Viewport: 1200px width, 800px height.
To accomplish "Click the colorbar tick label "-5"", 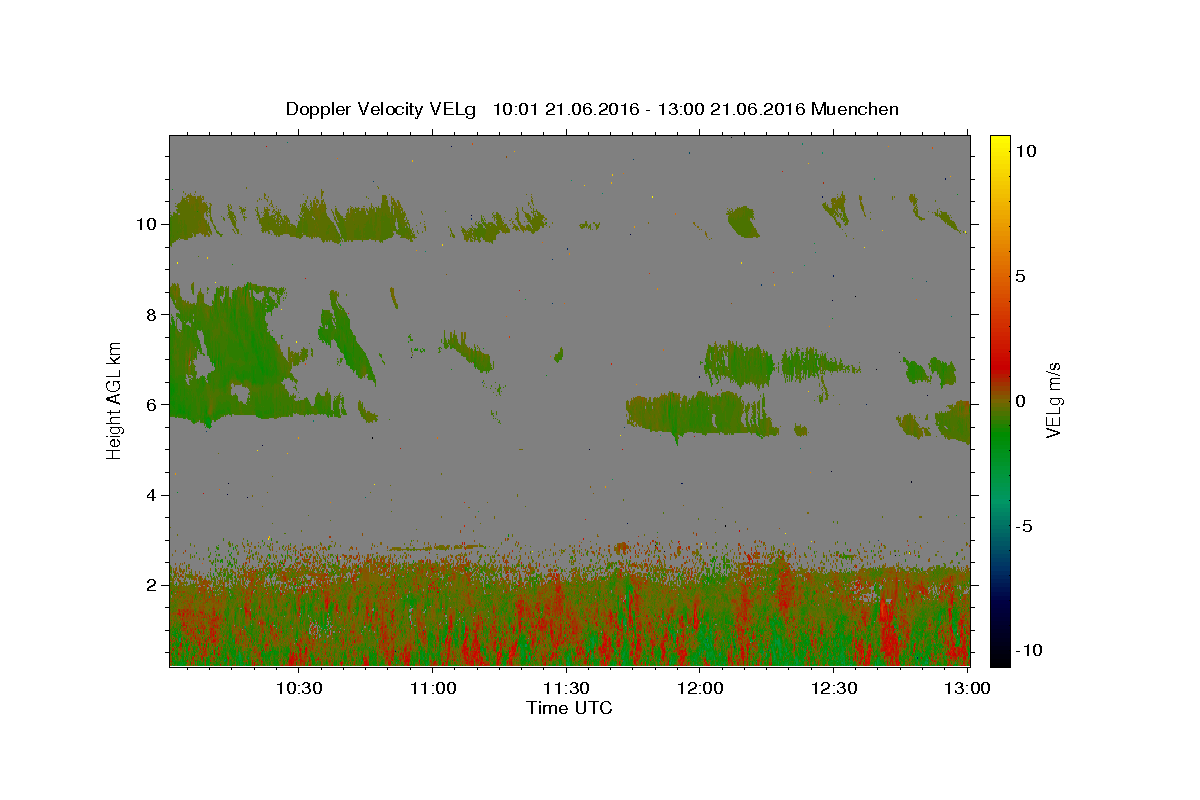I will 1025,526.
